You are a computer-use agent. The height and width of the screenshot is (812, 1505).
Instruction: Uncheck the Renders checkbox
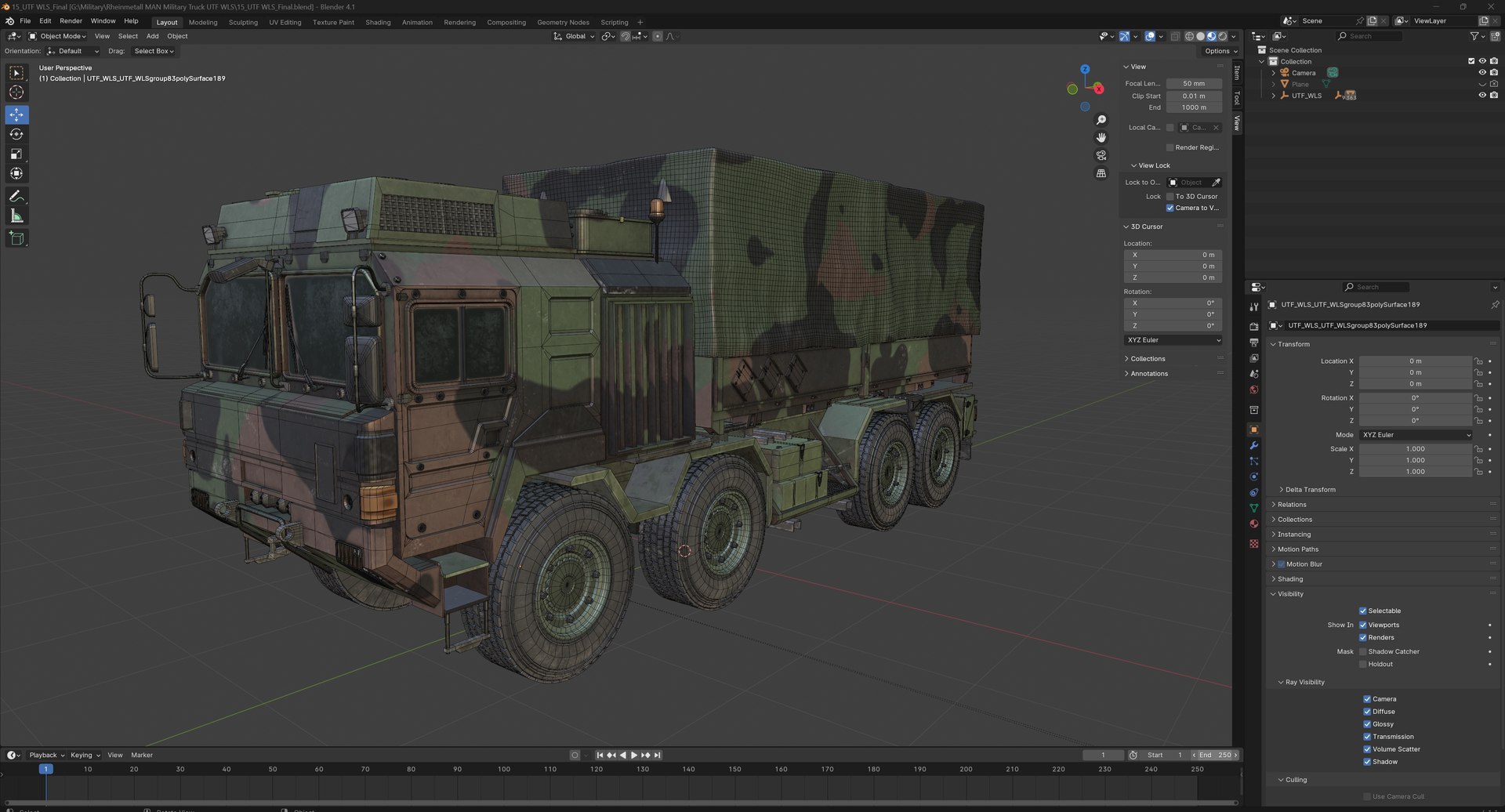(x=1362, y=638)
